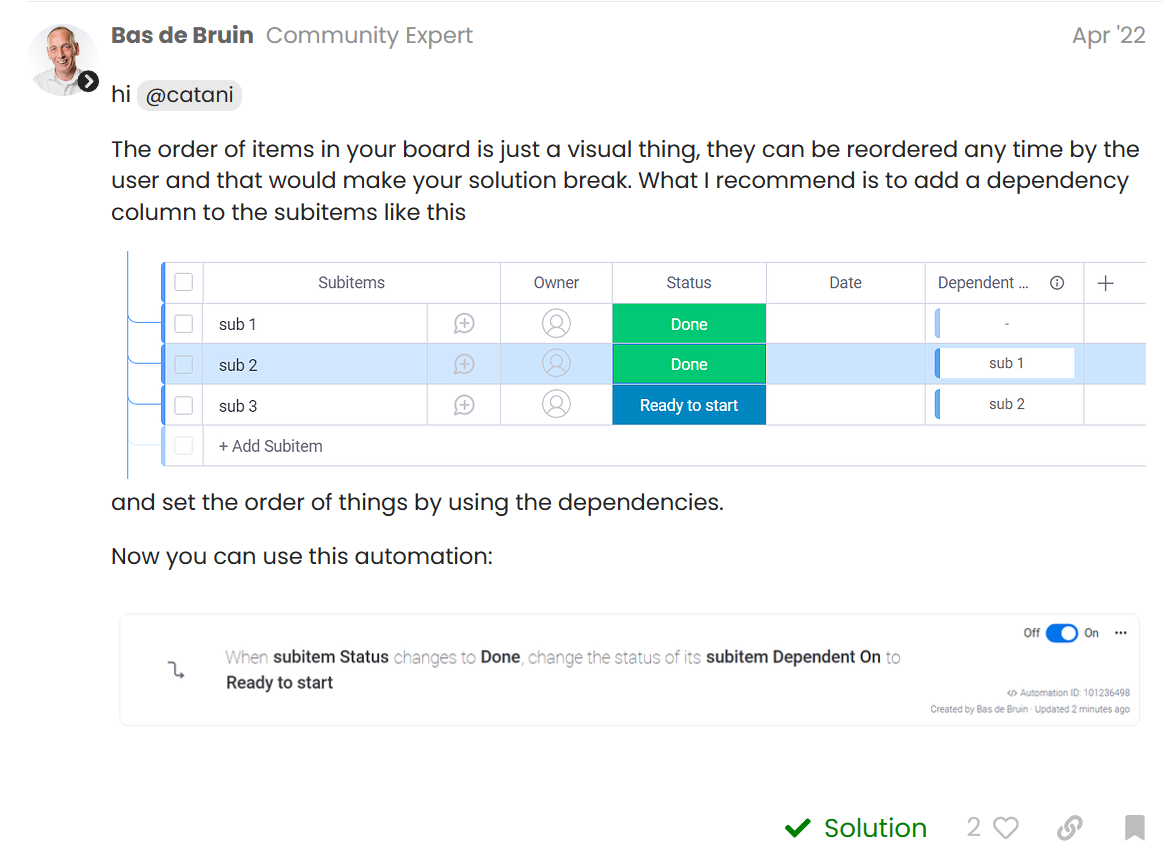
Task: Copy the post link with the chain icon
Action: (x=1070, y=827)
